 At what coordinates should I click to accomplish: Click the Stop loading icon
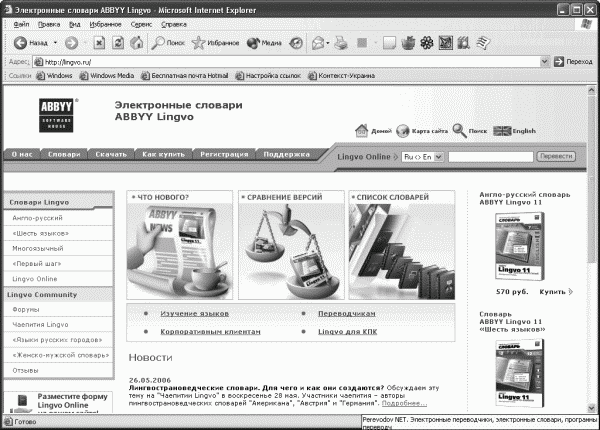(x=99, y=43)
